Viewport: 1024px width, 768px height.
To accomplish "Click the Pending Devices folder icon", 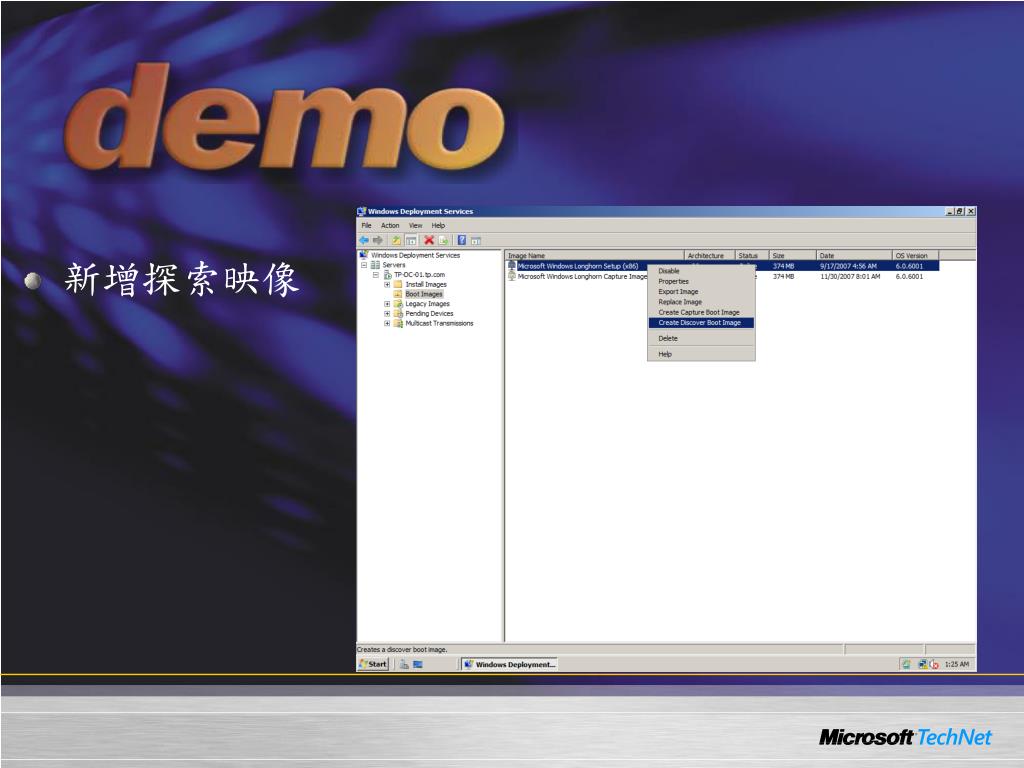I will pyautogui.click(x=398, y=313).
